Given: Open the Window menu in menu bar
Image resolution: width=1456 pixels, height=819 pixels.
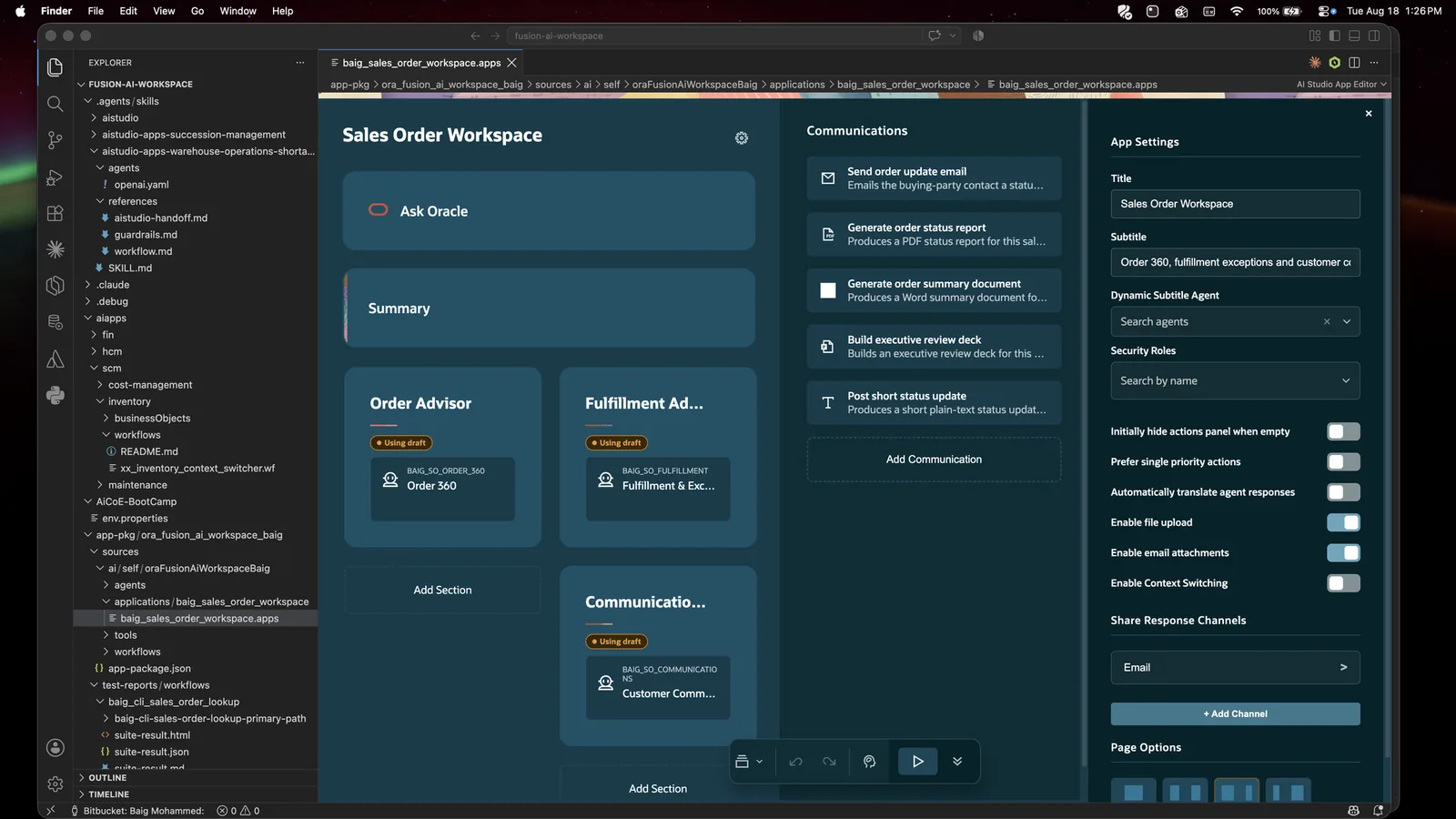Looking at the screenshot, I should (238, 11).
